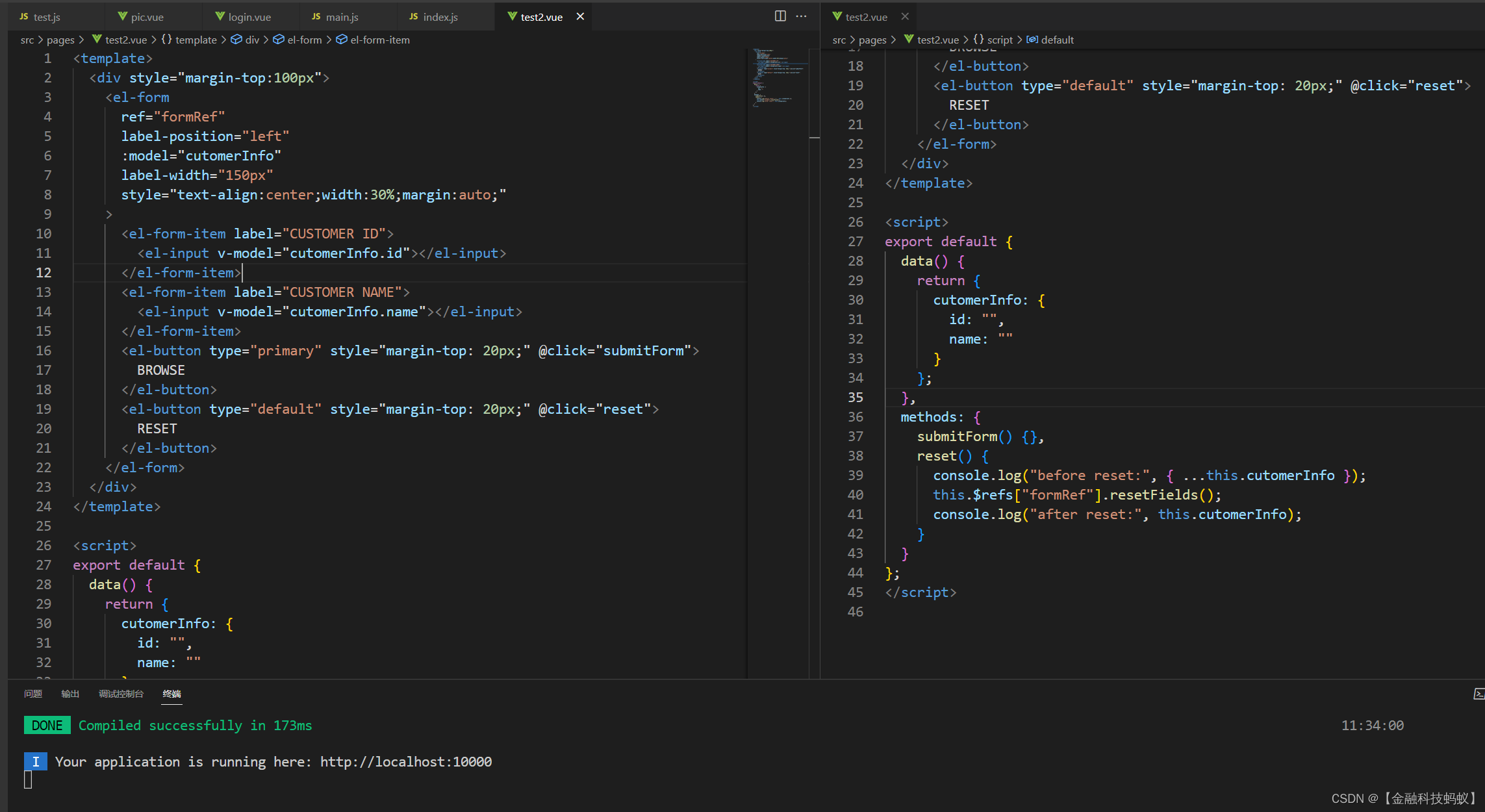The width and height of the screenshot is (1485, 812).
Task: Click the minimap code overview
Action: point(777,78)
